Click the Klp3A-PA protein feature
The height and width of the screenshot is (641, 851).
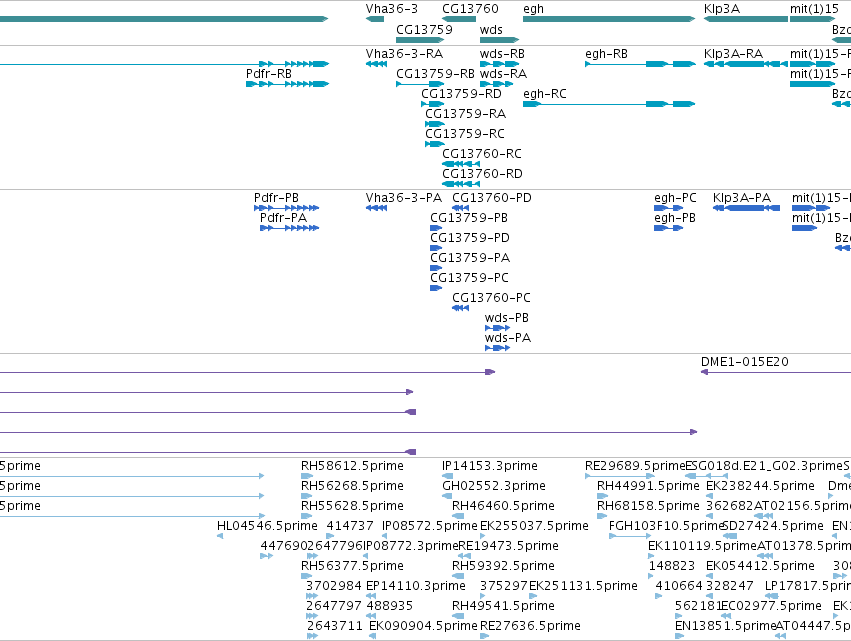[x=746, y=208]
